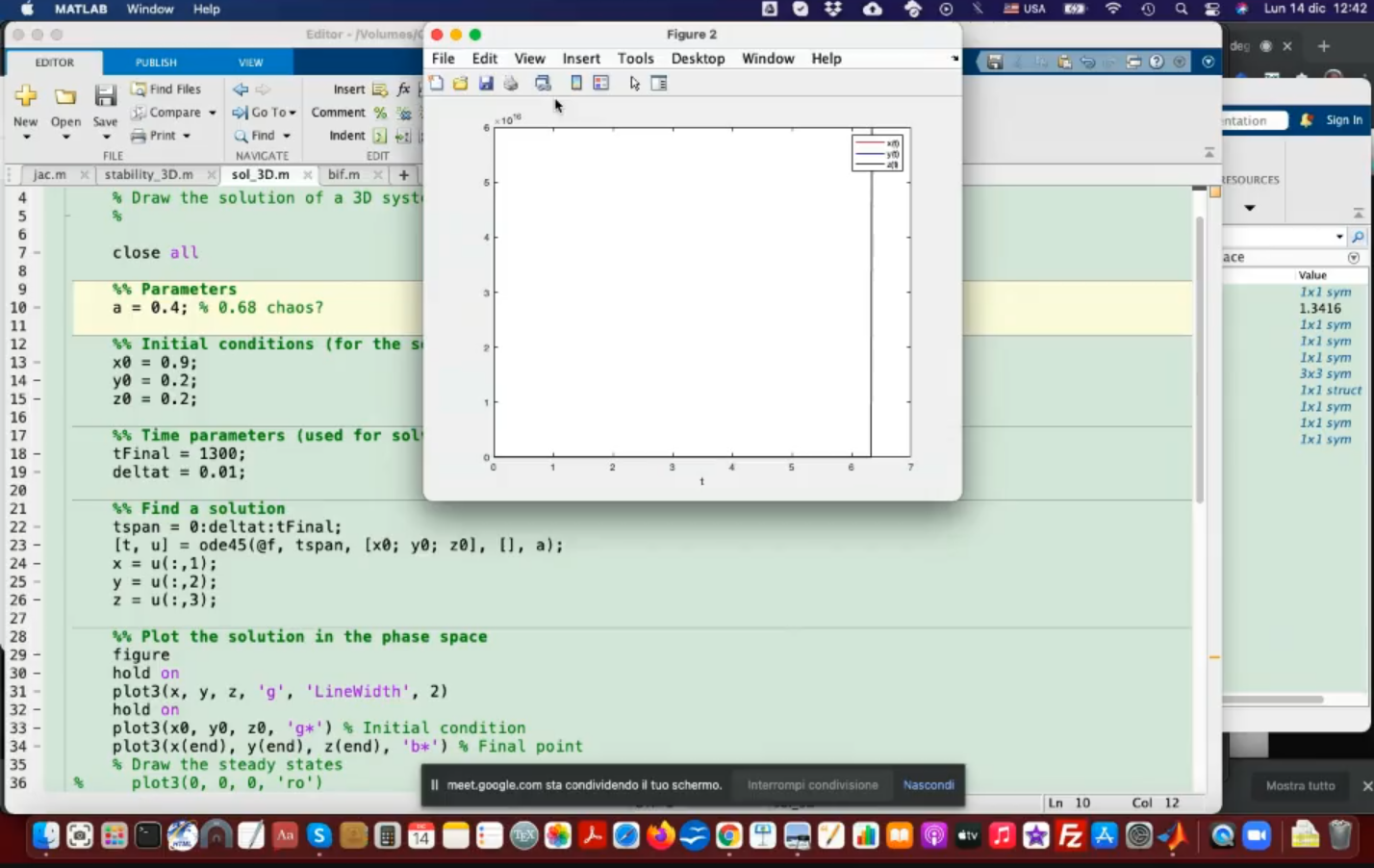Click the Save Figure floppy disk icon

[x=486, y=84]
